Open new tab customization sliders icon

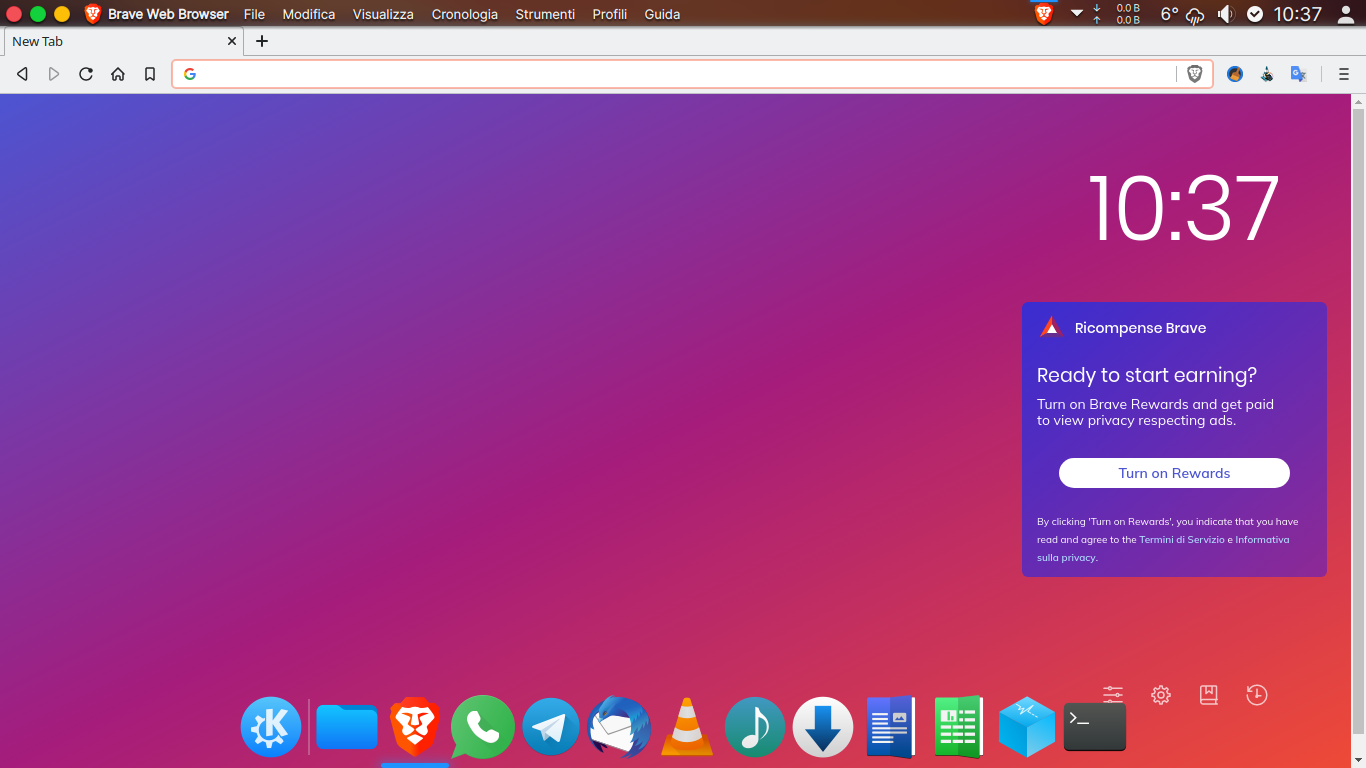click(1113, 695)
